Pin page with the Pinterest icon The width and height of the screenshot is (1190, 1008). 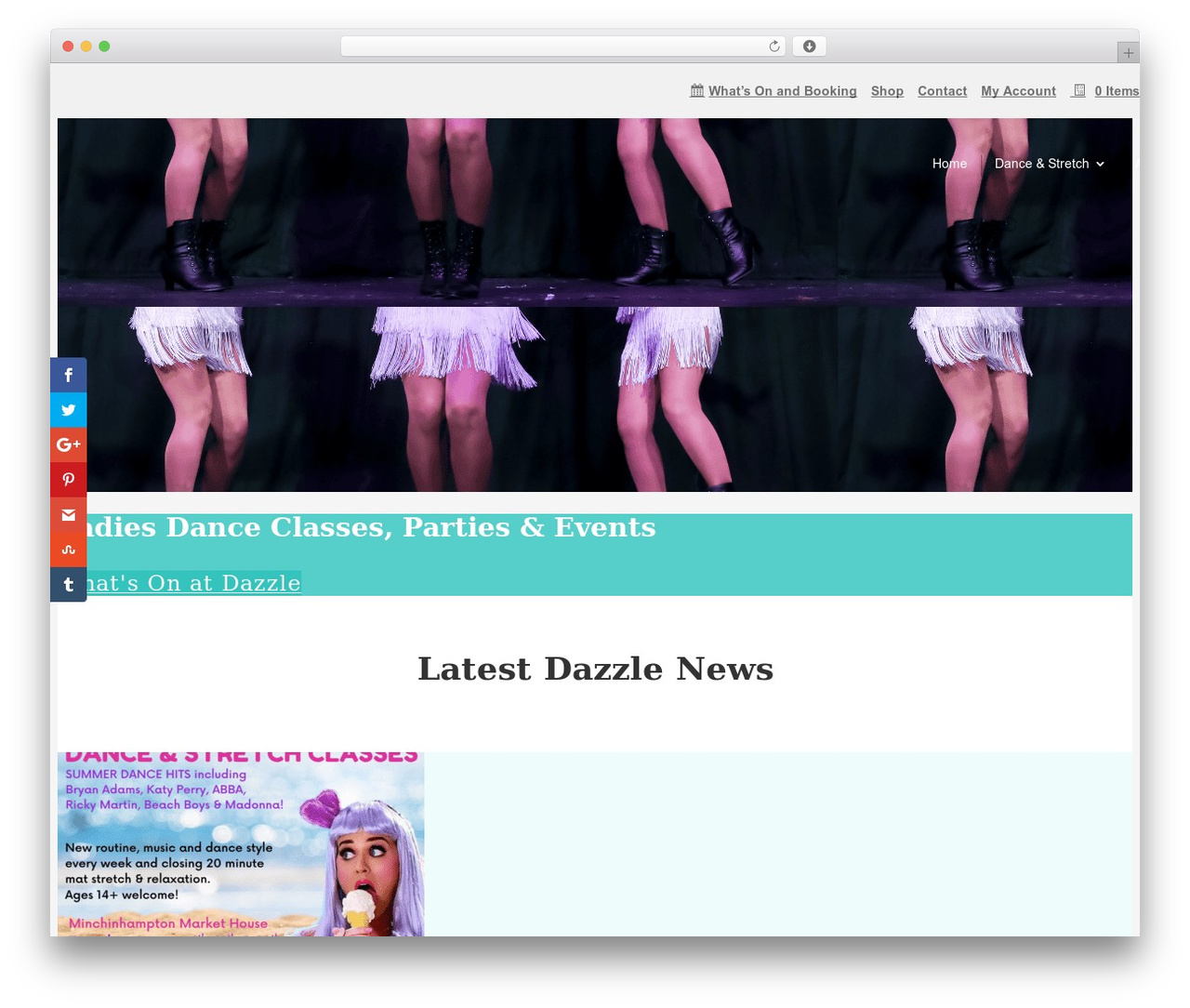point(68,480)
